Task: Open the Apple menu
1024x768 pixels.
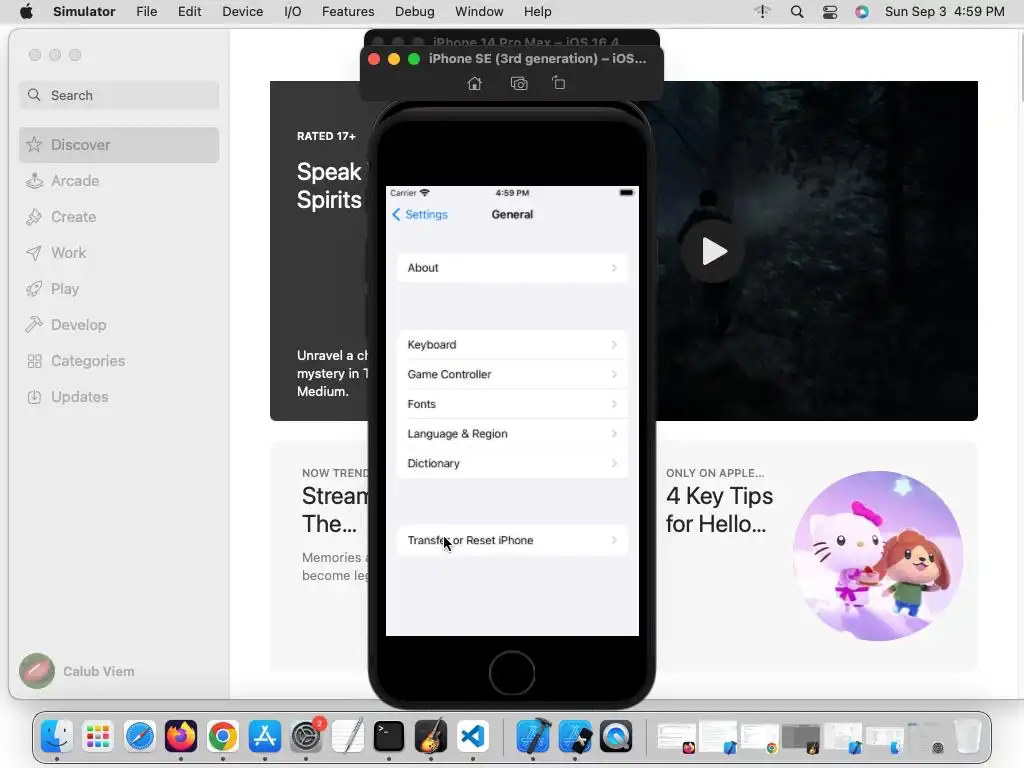Action: (x=26, y=11)
